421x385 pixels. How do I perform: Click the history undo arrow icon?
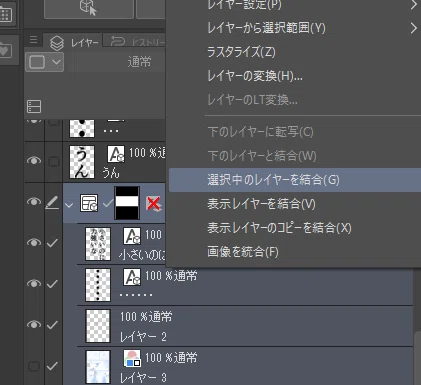pos(118,41)
